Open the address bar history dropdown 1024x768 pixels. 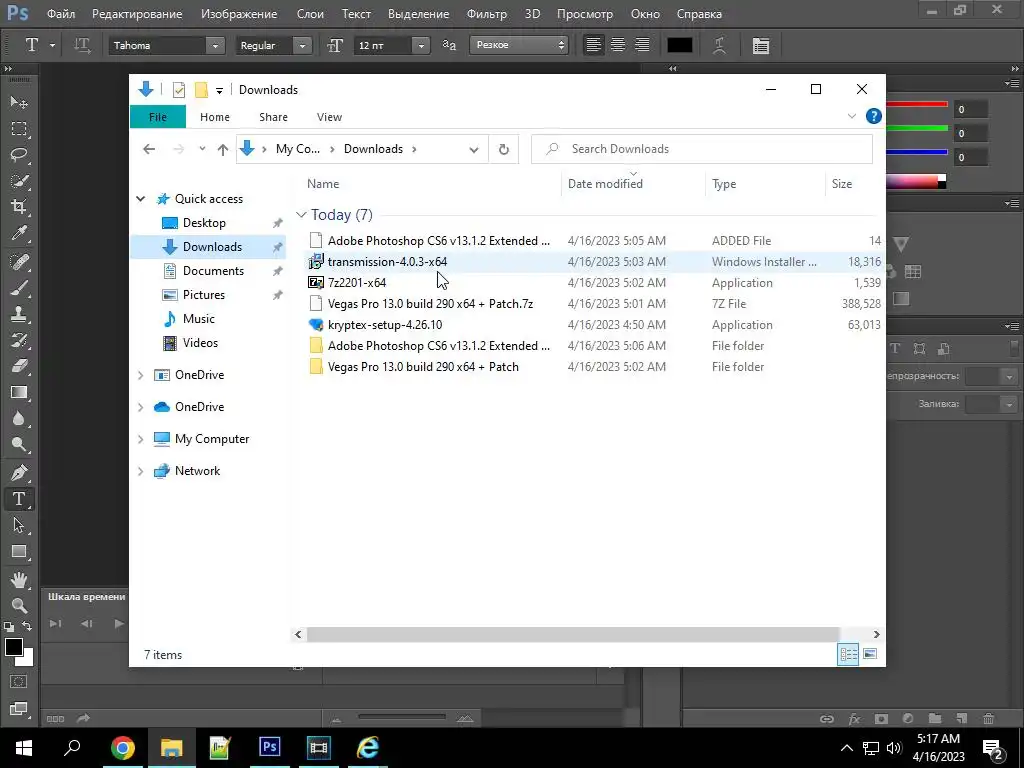(x=473, y=150)
